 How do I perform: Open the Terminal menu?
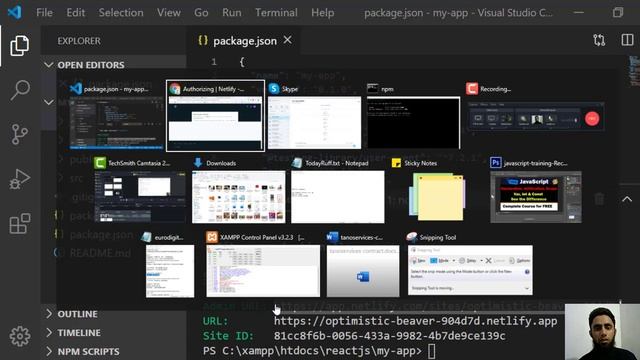pos(276,13)
